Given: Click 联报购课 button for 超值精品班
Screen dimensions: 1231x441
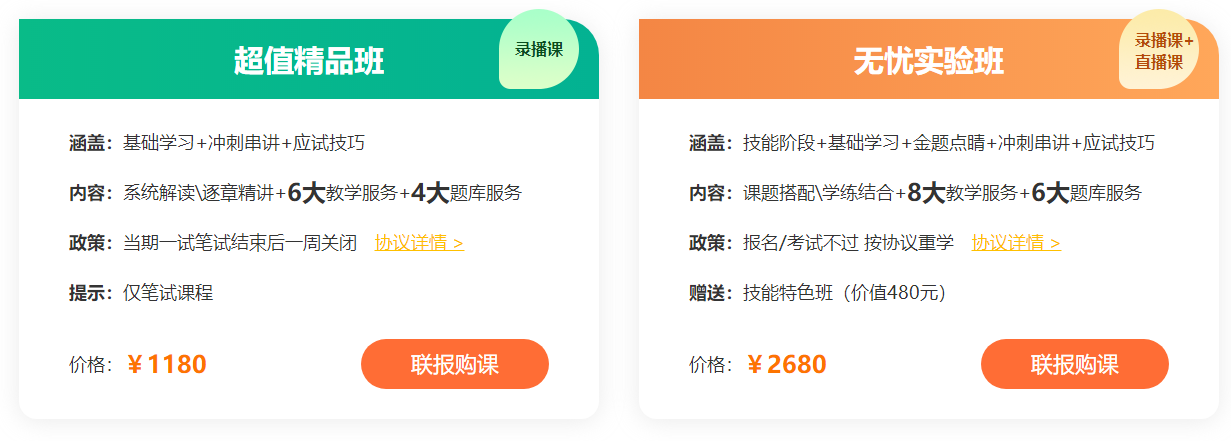Looking at the screenshot, I should point(454,364).
